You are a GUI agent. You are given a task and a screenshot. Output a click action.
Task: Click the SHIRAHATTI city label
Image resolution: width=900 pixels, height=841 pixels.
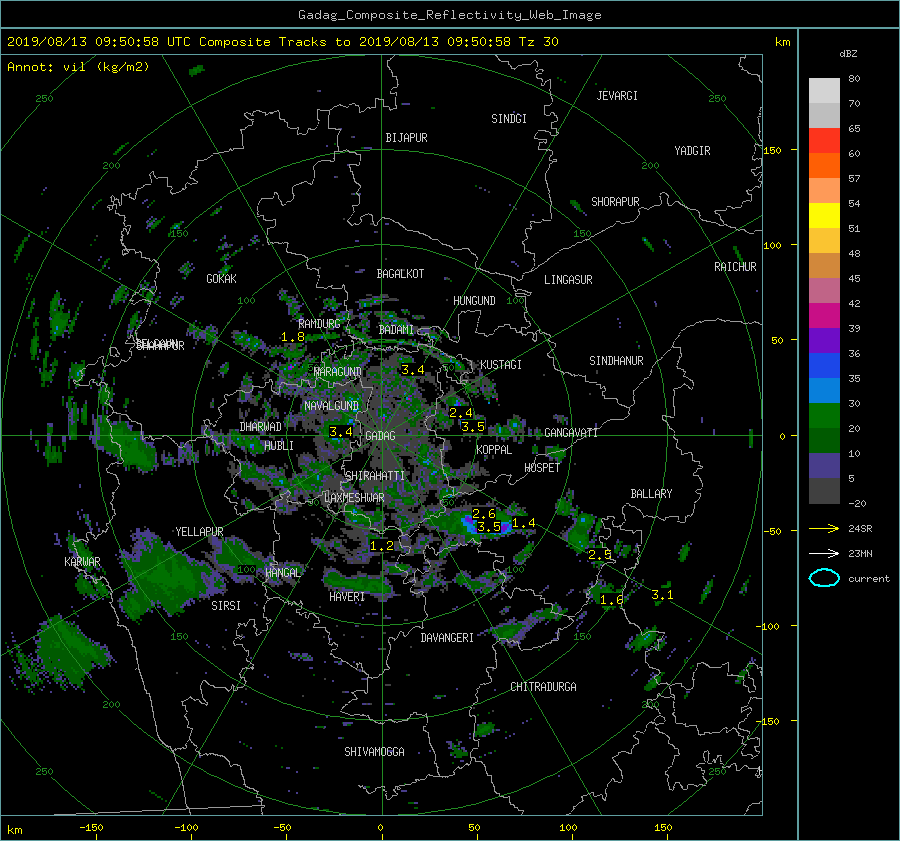[375, 476]
